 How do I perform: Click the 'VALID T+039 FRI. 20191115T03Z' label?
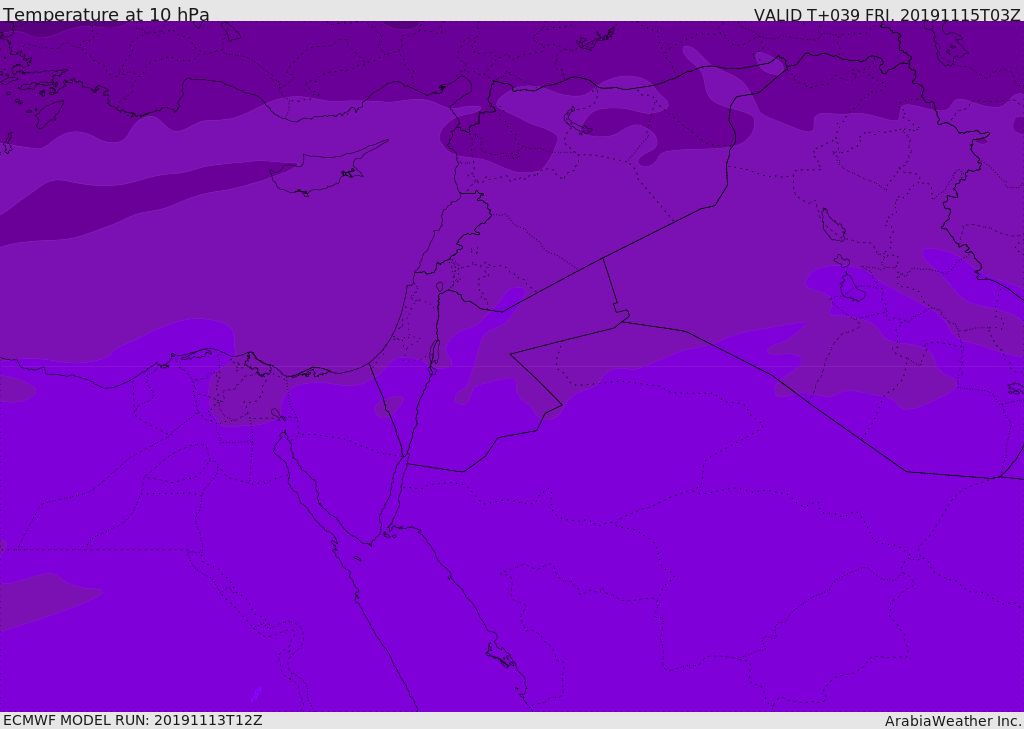point(887,14)
